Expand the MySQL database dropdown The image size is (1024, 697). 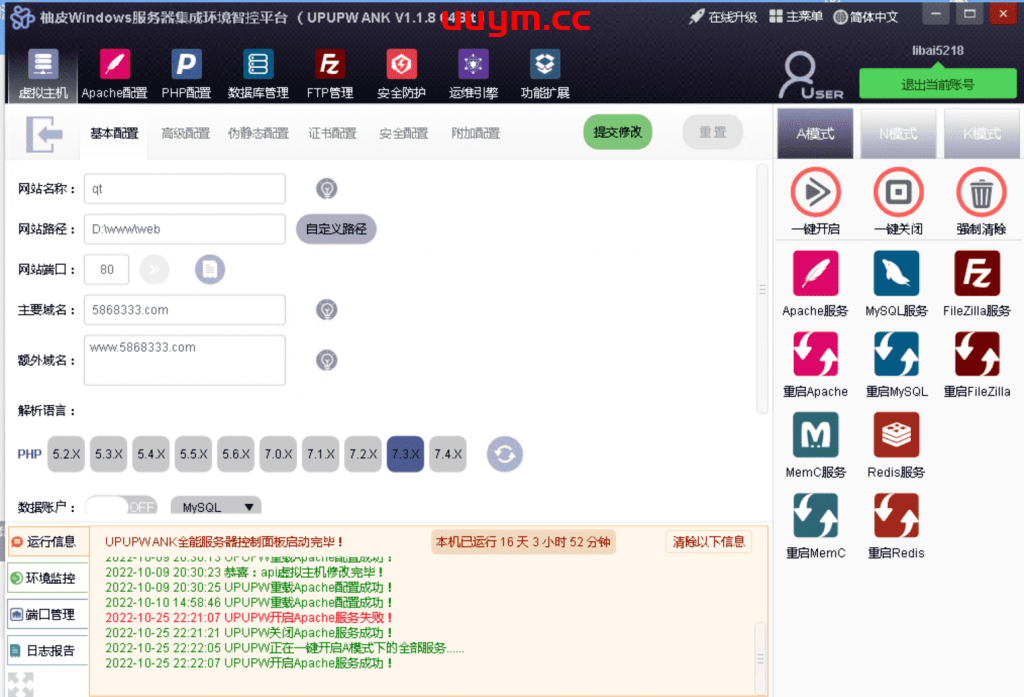pyautogui.click(x=216, y=507)
